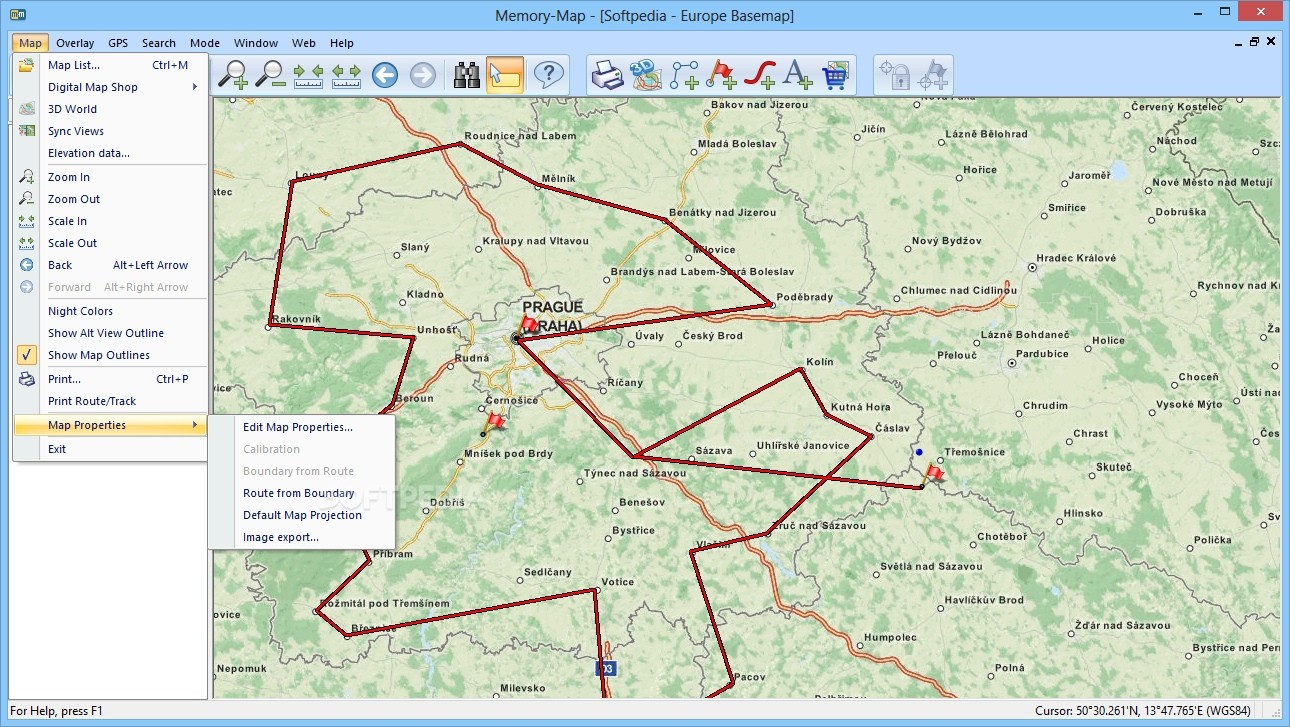Open the map shop cart icon

click(x=835, y=75)
